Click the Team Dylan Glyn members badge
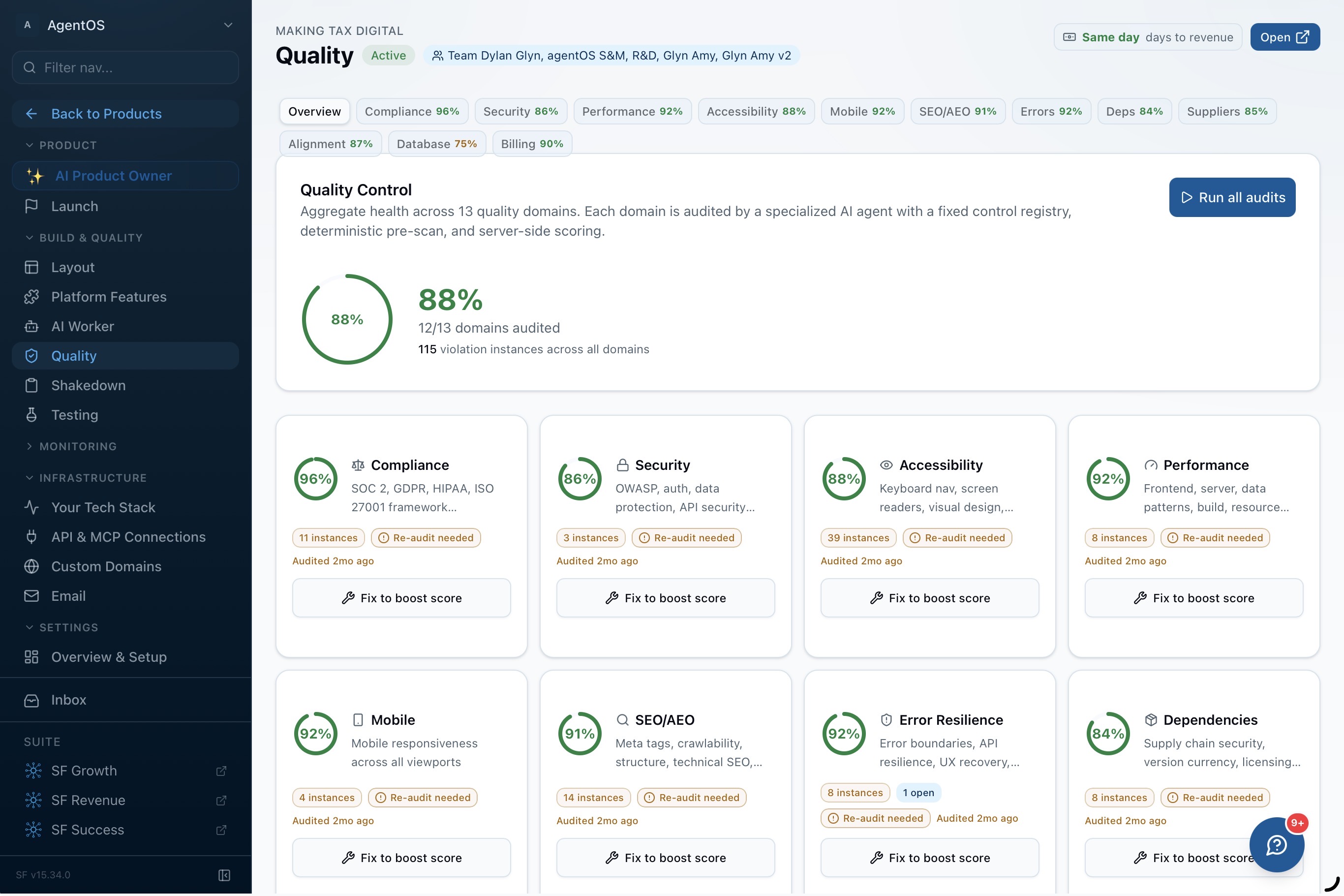 pyautogui.click(x=611, y=56)
